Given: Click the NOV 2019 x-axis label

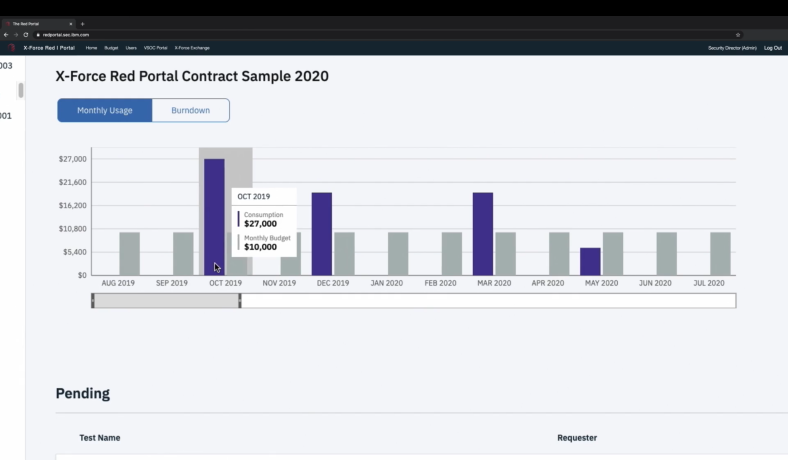Looking at the screenshot, I should [x=279, y=283].
